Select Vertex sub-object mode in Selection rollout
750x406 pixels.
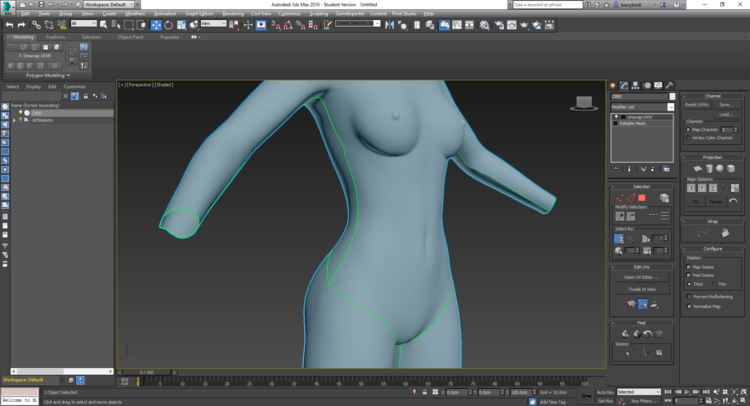620,198
